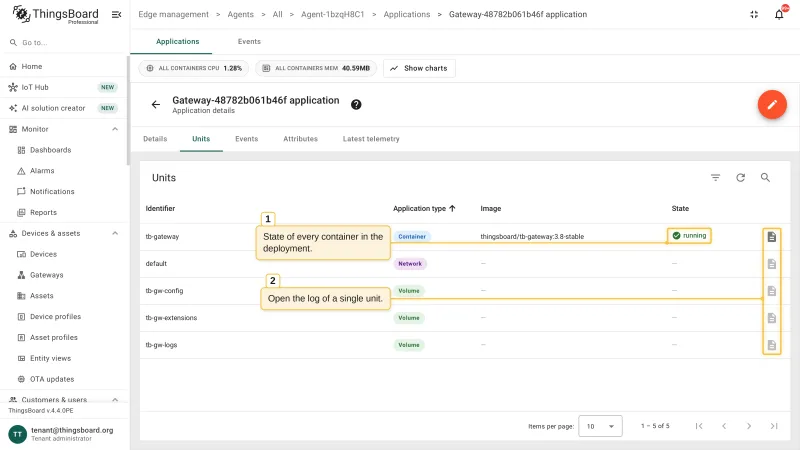Screen dimensions: 800x450
Task: Click the Show charts button
Action: pyautogui.click(x=419, y=68)
